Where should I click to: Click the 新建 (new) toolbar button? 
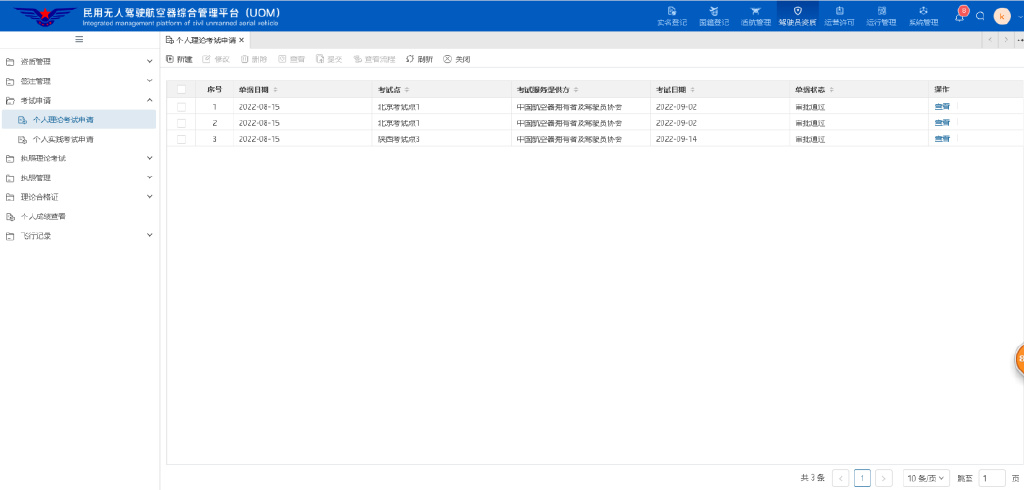180,59
